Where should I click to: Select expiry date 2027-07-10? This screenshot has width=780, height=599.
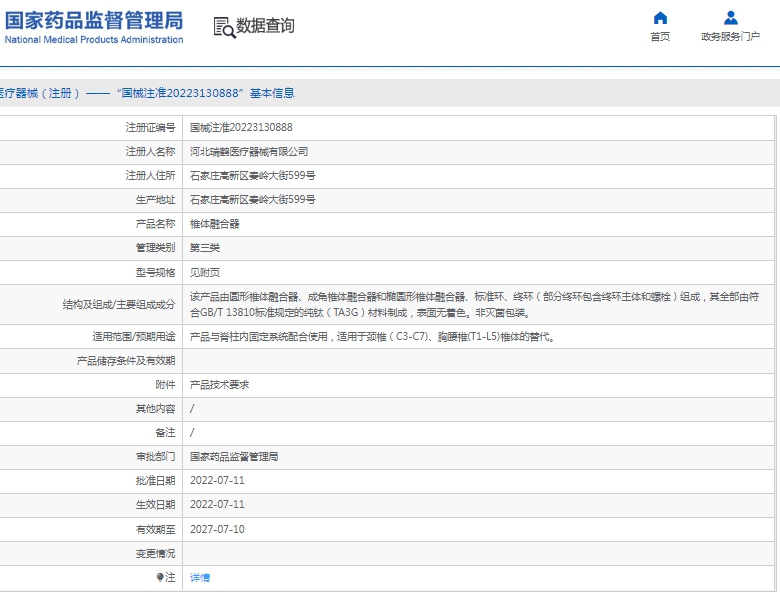(x=217, y=529)
